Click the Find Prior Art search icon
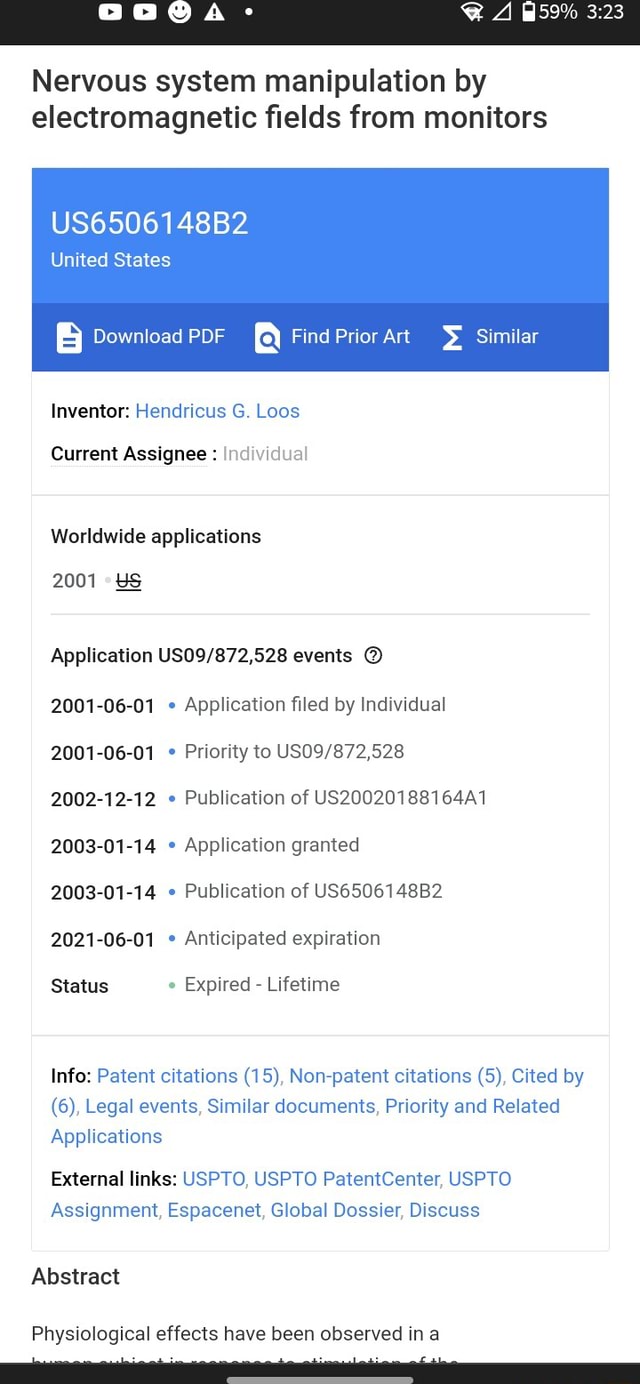Screen dimensions: 640x1384 pyautogui.click(x=267, y=338)
